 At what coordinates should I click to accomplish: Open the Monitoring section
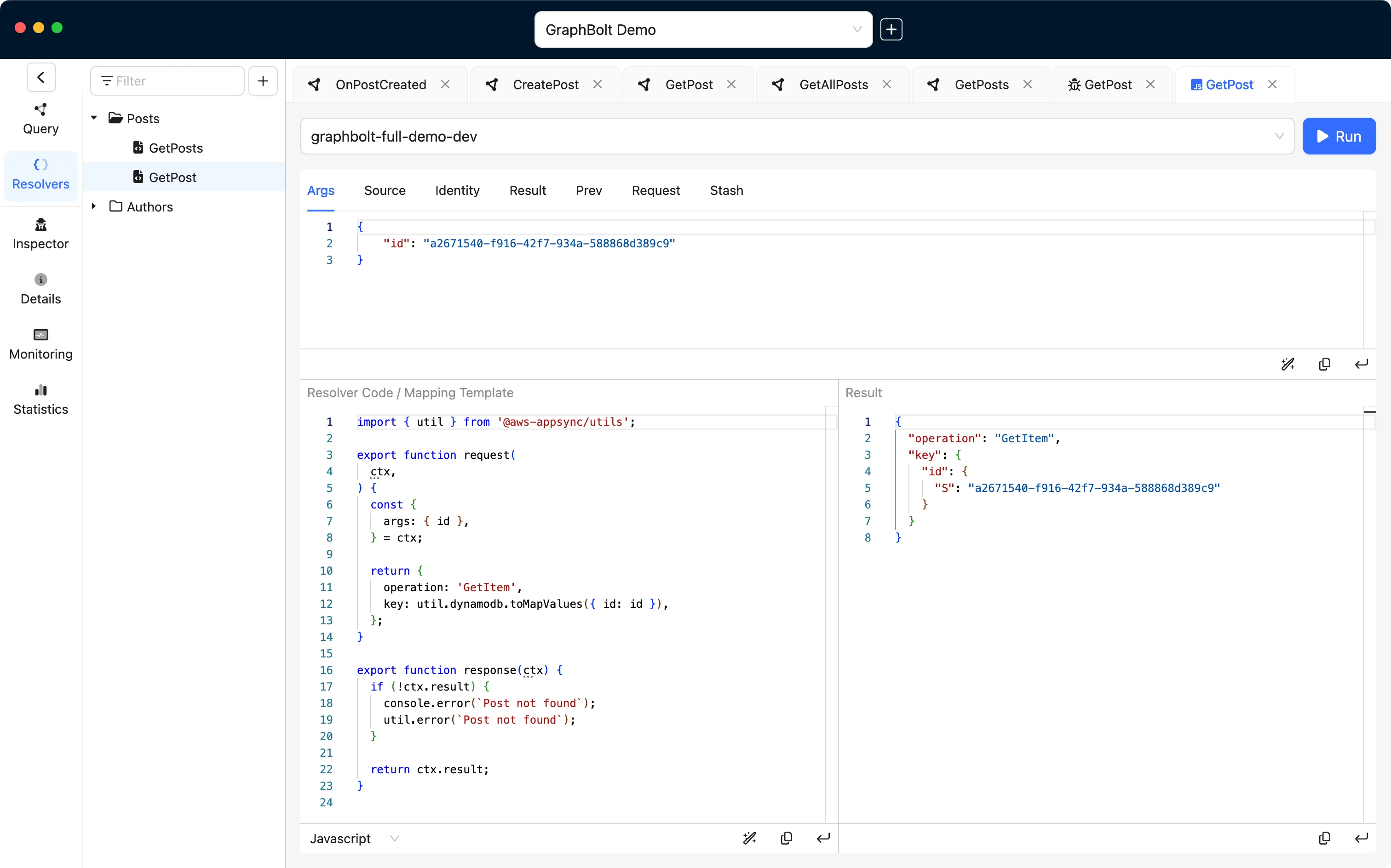(x=40, y=344)
